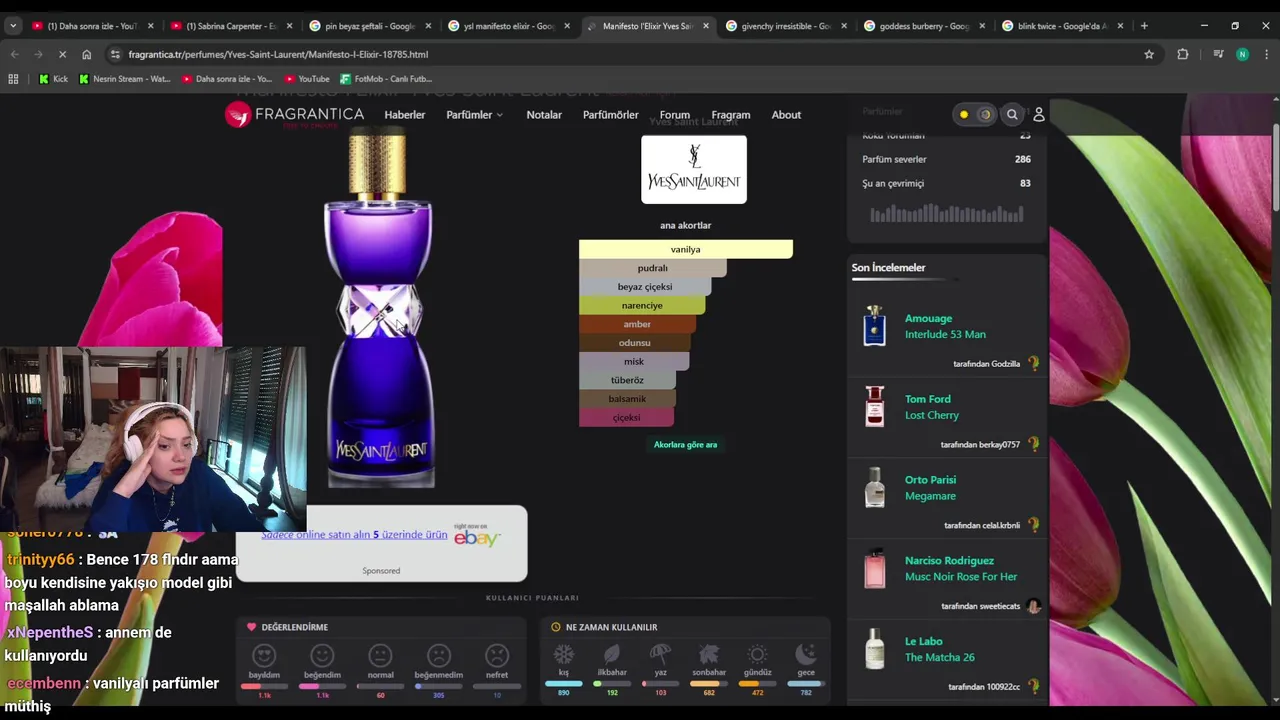Open the Forum menu item
This screenshot has width=1280, height=720.
(x=675, y=115)
